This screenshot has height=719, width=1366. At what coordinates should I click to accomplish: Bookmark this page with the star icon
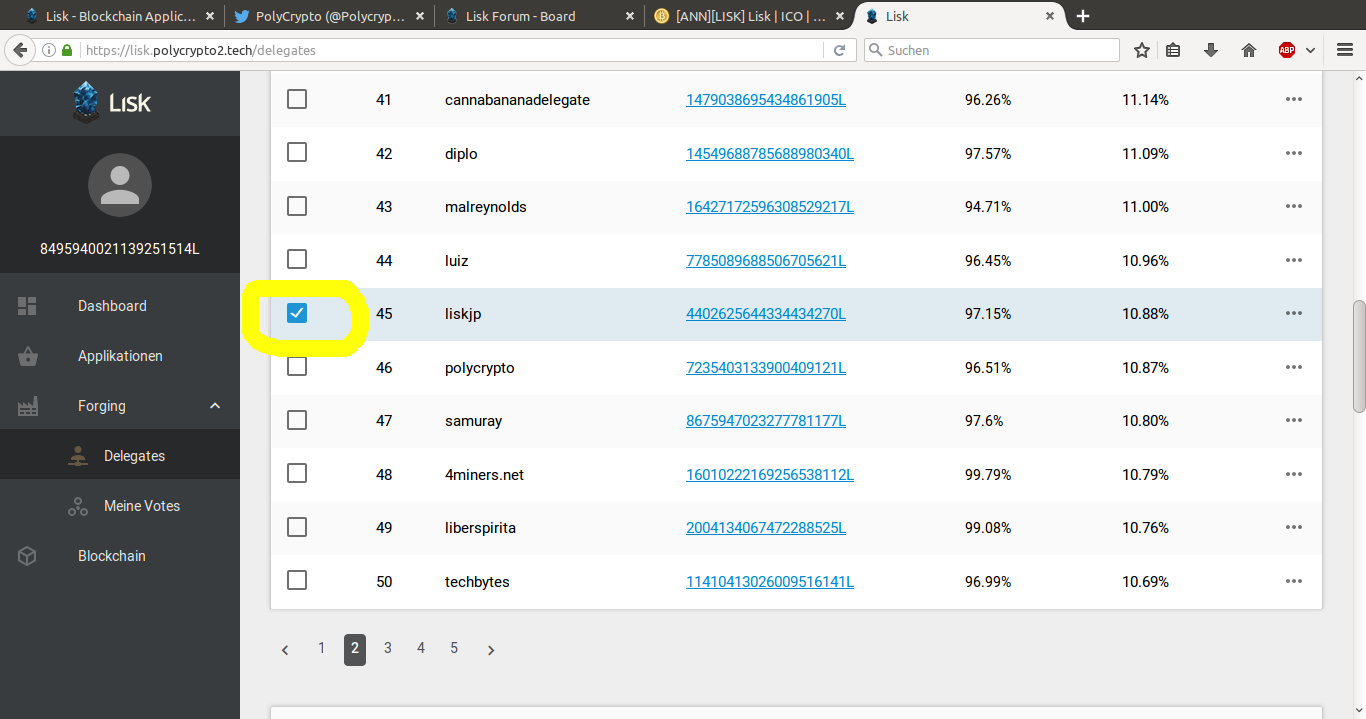point(1142,50)
